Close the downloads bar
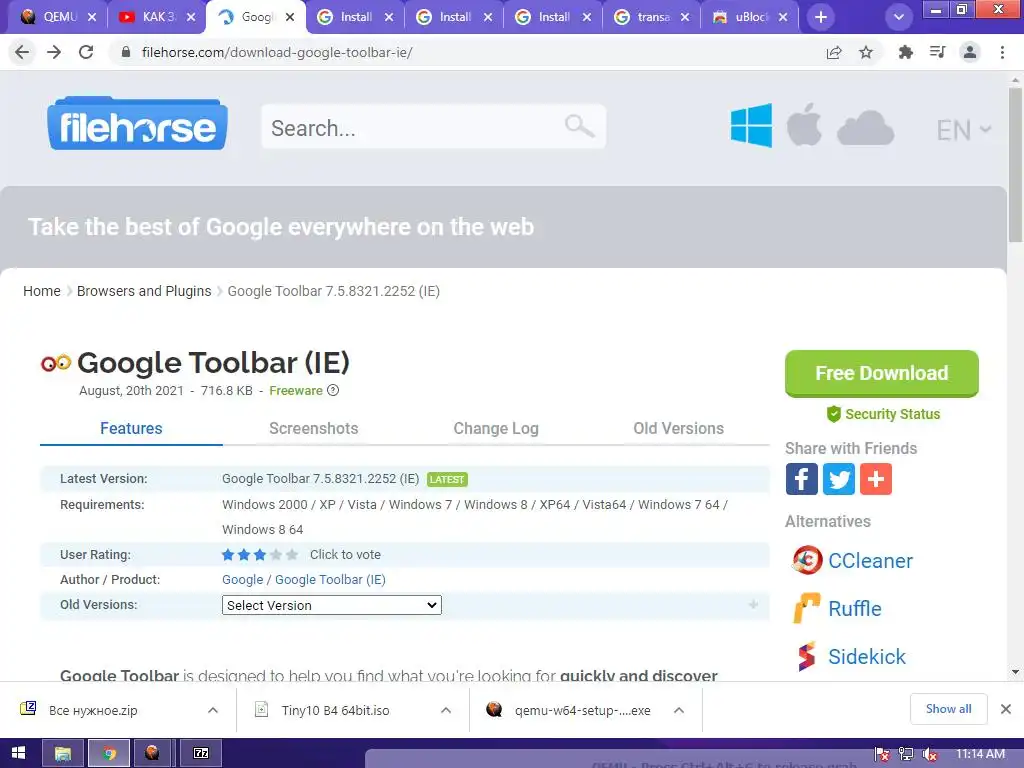This screenshot has width=1024, height=768. coord(1006,709)
